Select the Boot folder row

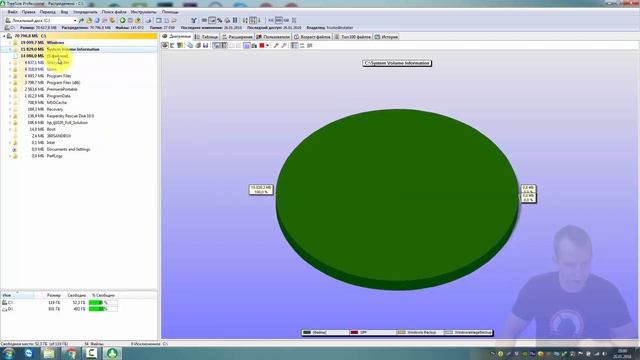tap(51, 129)
